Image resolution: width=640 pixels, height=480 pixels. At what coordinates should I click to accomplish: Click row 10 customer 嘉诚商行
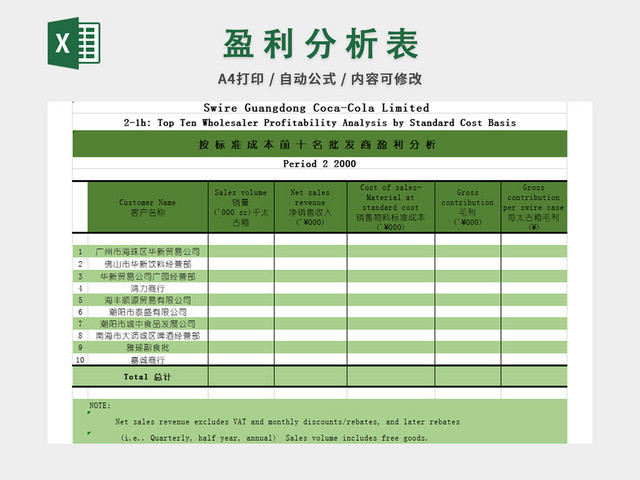(148, 360)
